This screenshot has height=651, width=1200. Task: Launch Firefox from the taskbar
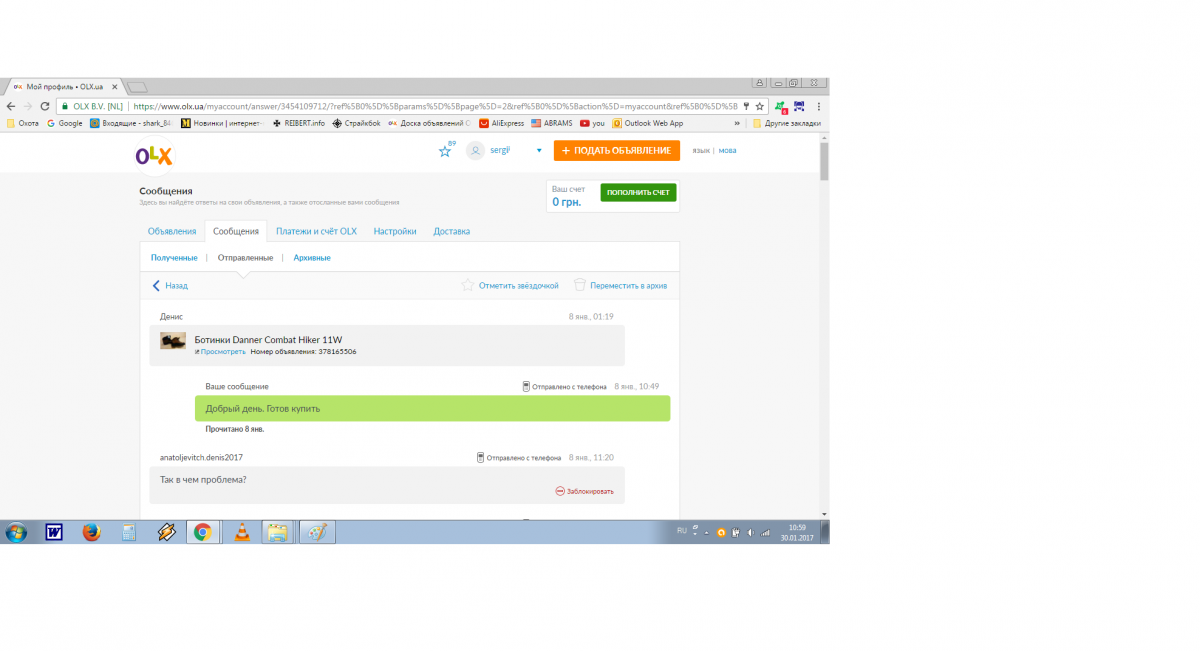92,532
